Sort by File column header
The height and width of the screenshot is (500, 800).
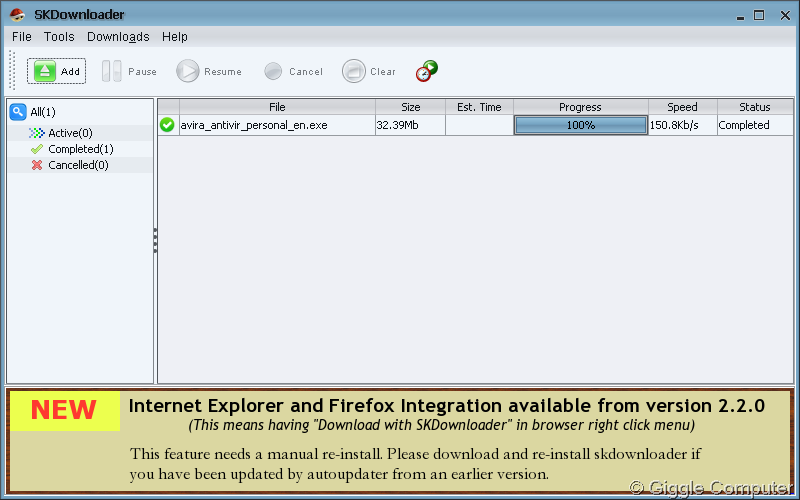277,107
